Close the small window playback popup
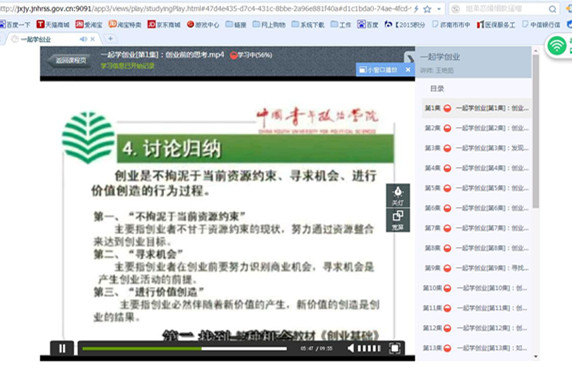The image size is (572, 392). tap(408, 70)
